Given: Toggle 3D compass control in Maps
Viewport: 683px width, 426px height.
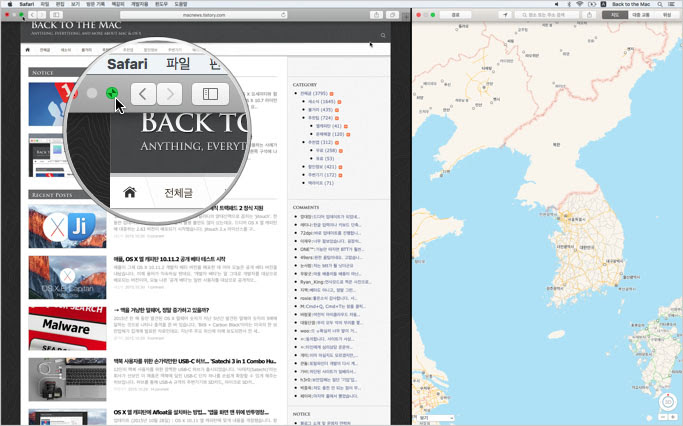Looking at the screenshot, I should coord(668,402).
